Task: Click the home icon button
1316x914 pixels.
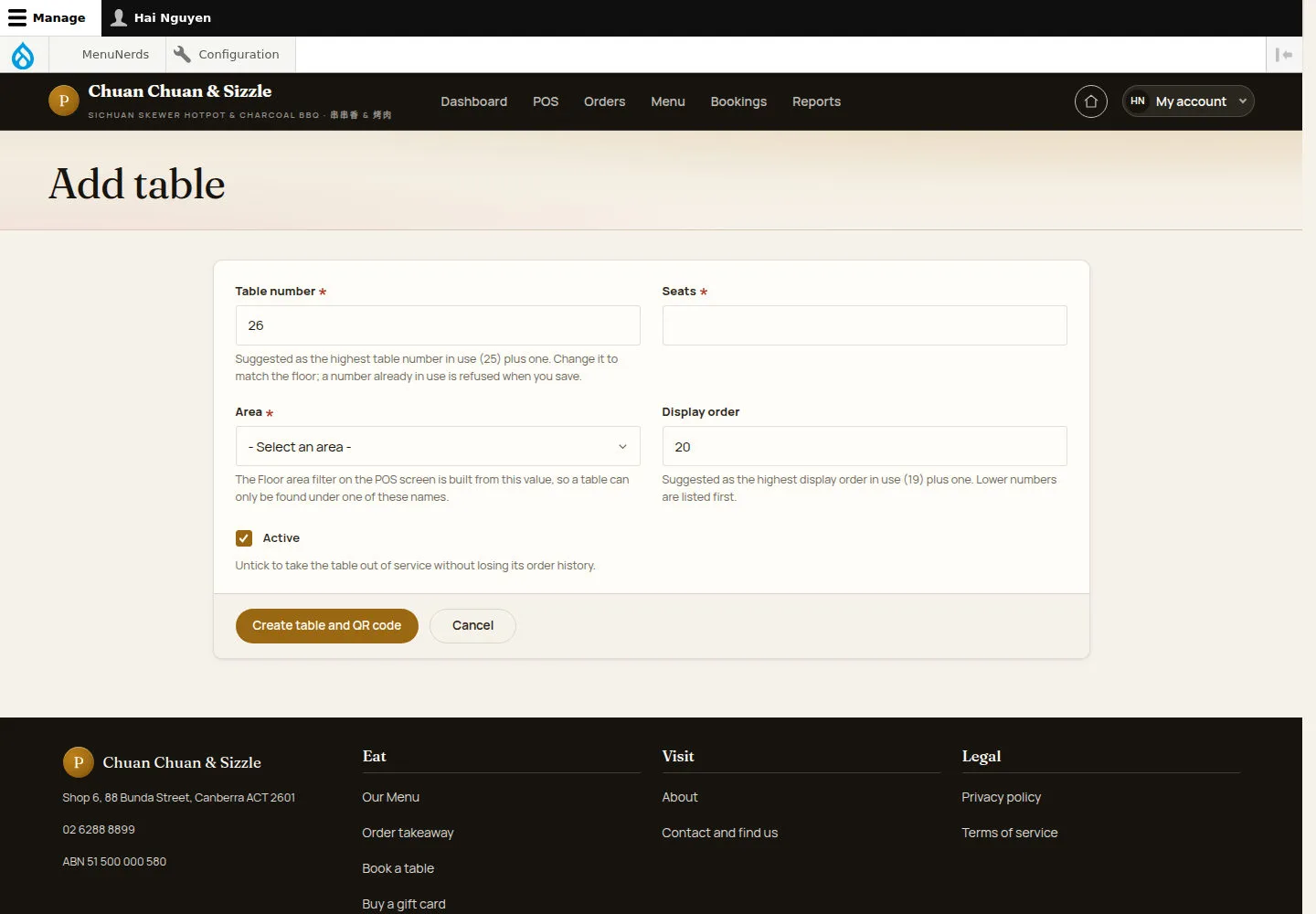Action: (x=1091, y=101)
